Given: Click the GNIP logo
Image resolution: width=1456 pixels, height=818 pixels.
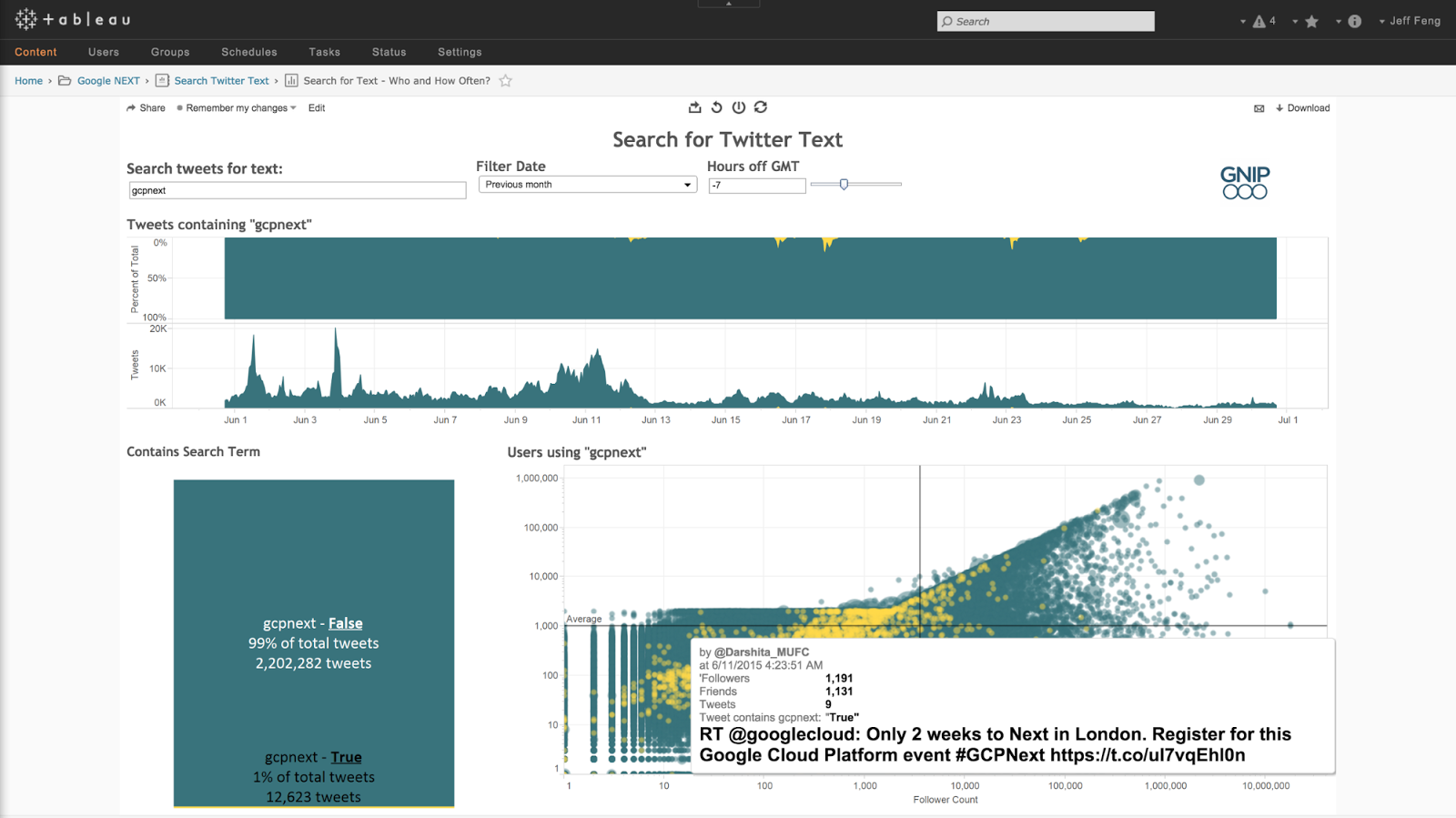Looking at the screenshot, I should pos(1245,183).
